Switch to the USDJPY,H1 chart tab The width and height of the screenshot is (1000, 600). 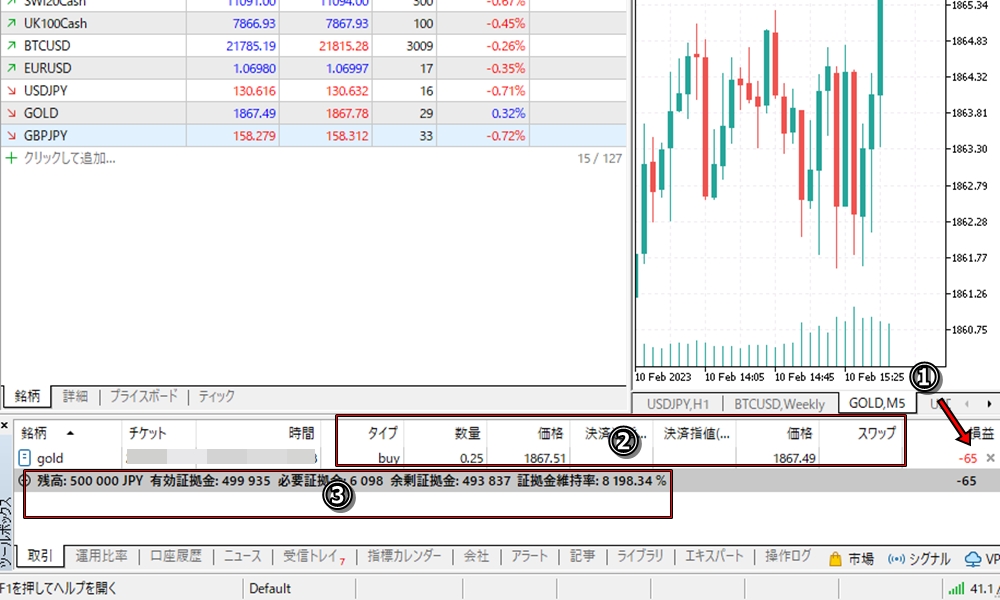(x=677, y=404)
